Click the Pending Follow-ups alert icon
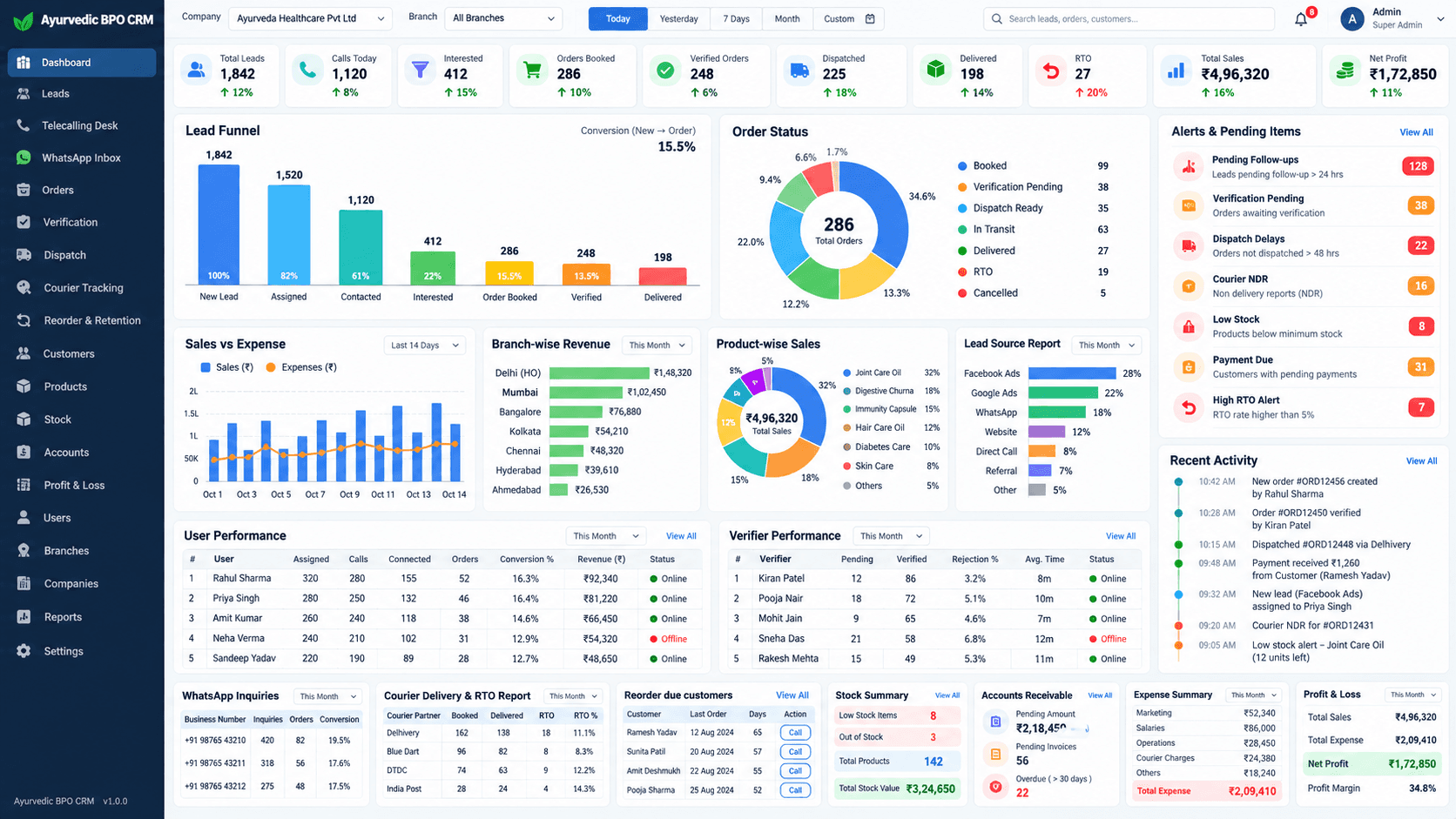 tap(1189, 166)
